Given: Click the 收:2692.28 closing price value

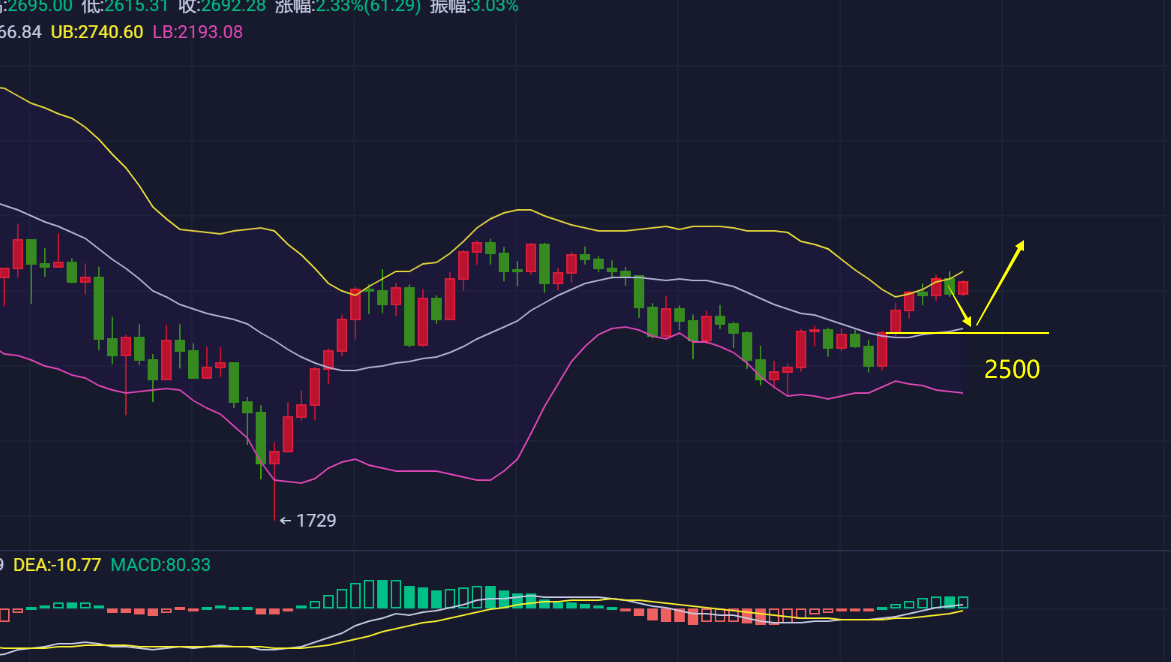Looking at the screenshot, I should [x=222, y=7].
